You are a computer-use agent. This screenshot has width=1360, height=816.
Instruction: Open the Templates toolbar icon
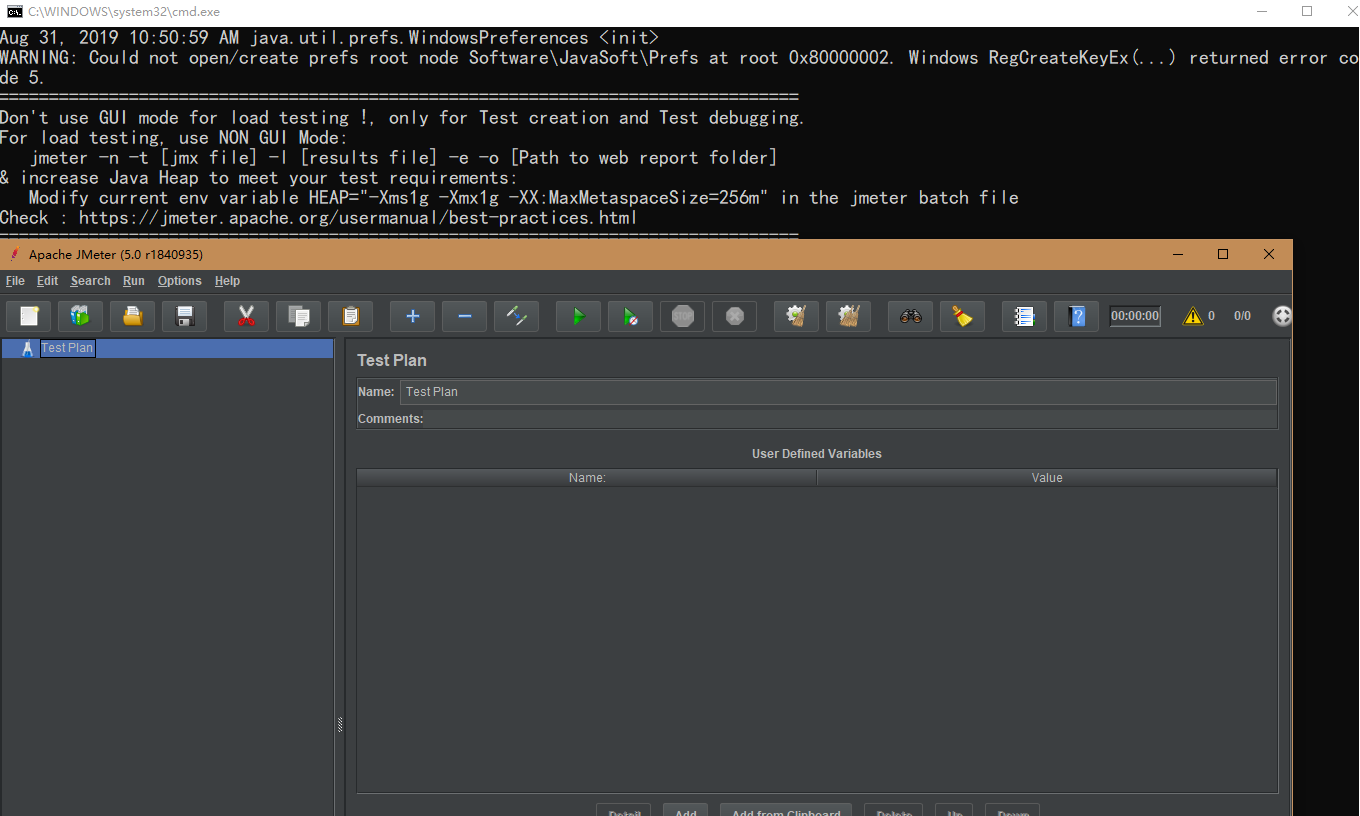[80, 316]
